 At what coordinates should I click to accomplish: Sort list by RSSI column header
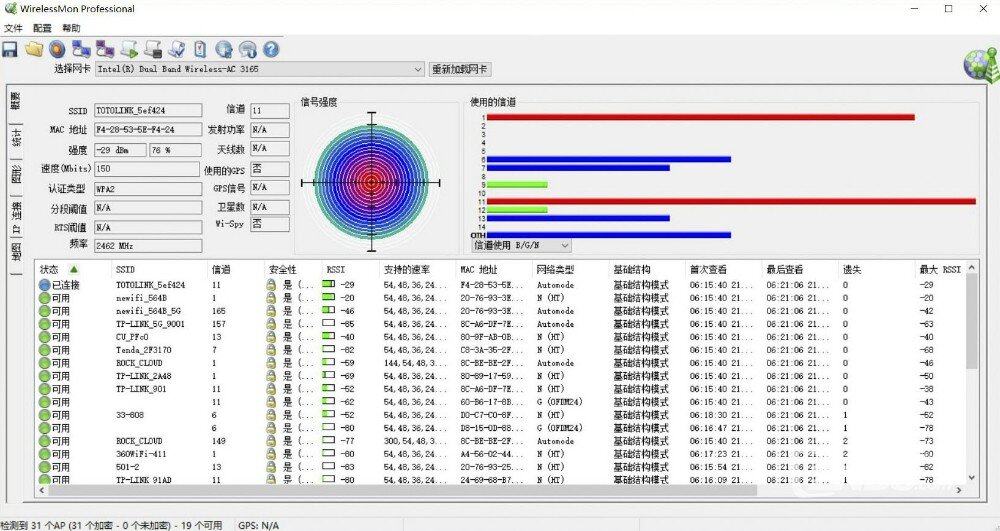point(351,270)
